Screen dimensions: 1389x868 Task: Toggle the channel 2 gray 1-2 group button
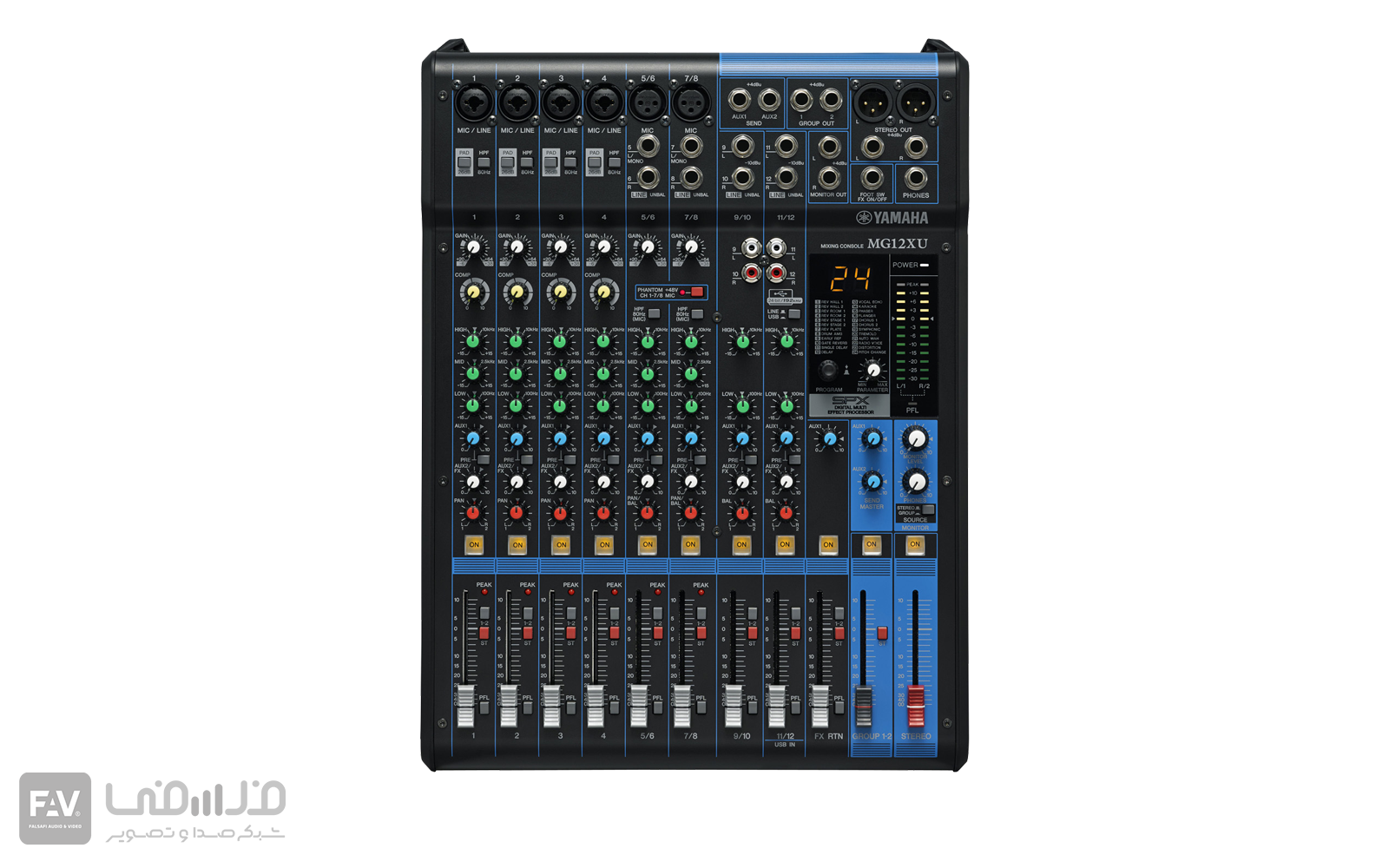point(528,613)
